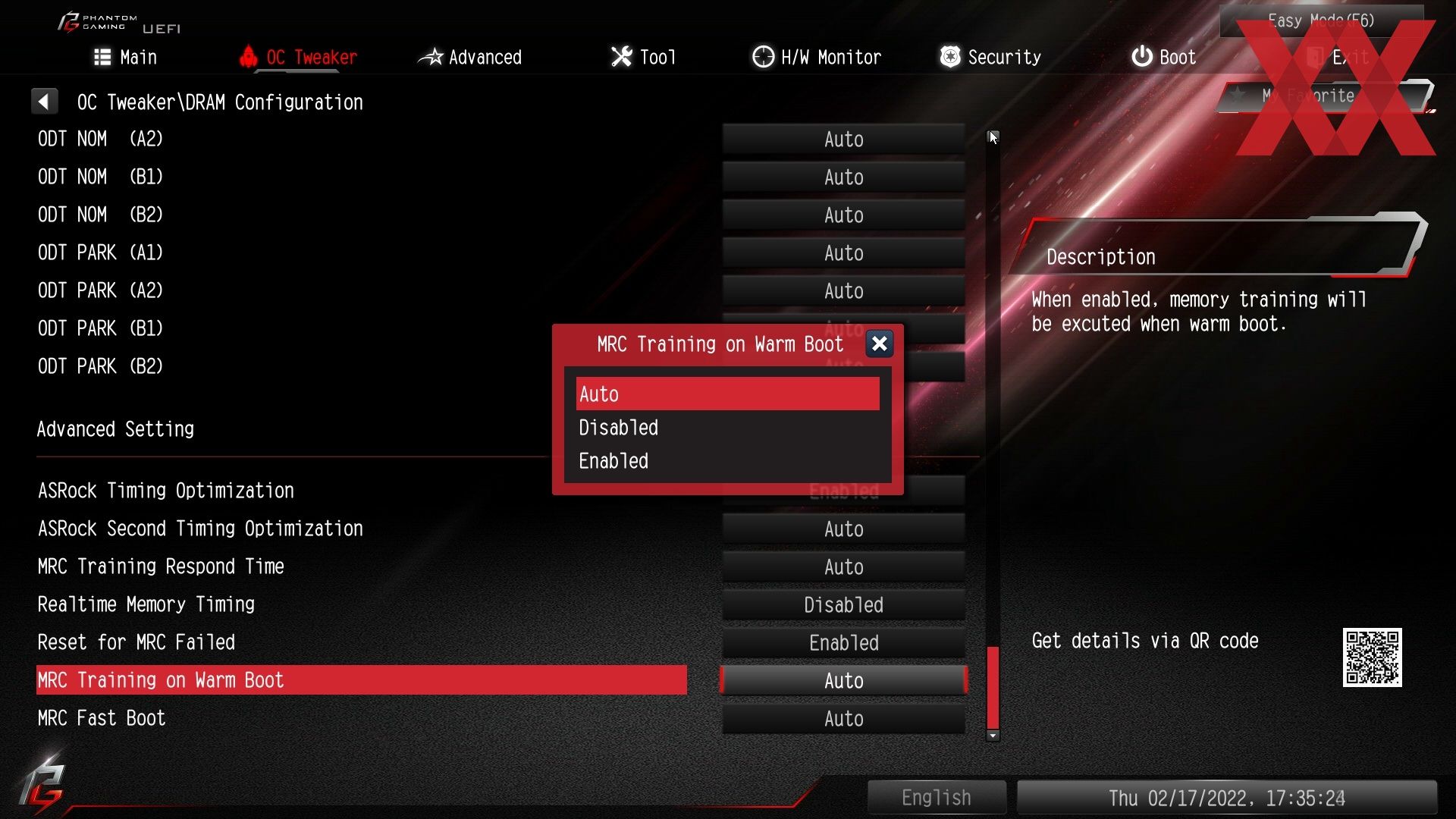Switch to the Security tab
The height and width of the screenshot is (819, 1456).
tap(990, 57)
